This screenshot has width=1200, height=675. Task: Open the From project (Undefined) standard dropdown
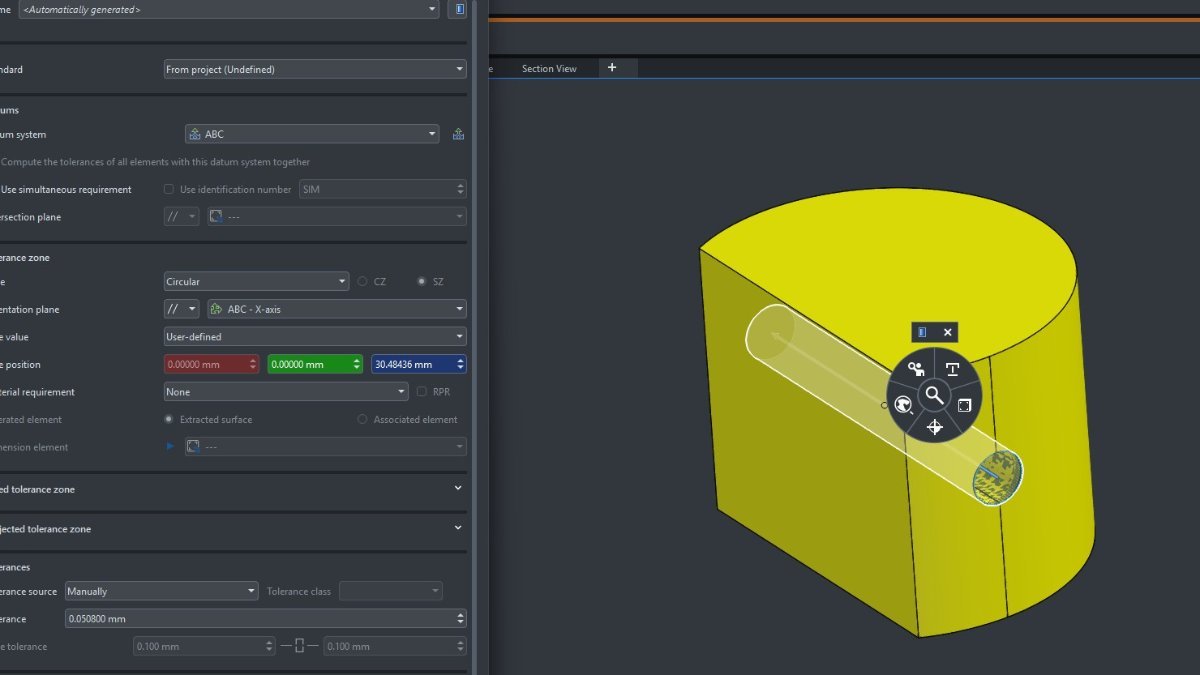315,69
